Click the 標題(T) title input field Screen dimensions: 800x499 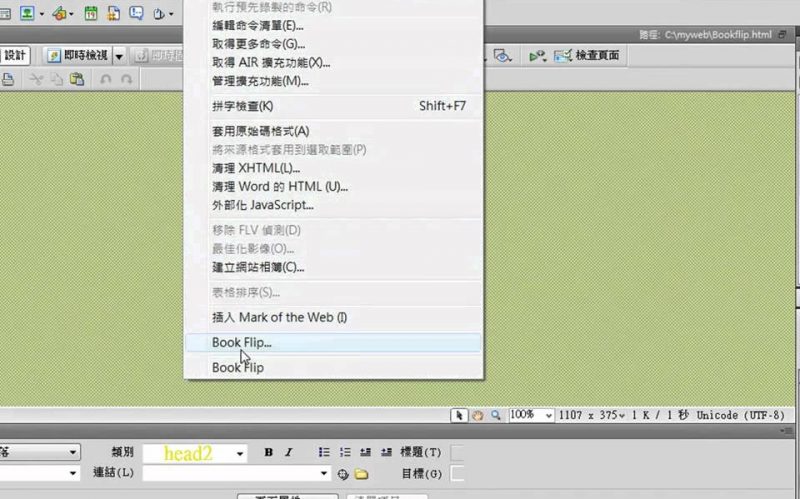coord(457,453)
